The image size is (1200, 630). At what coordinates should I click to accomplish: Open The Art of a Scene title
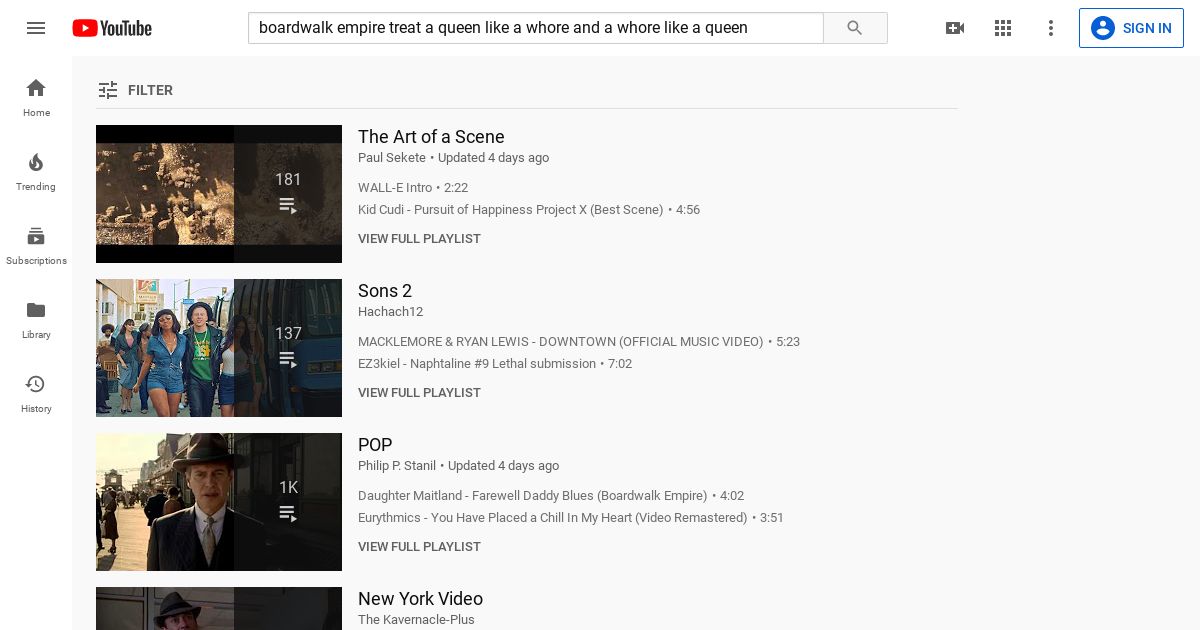point(431,137)
